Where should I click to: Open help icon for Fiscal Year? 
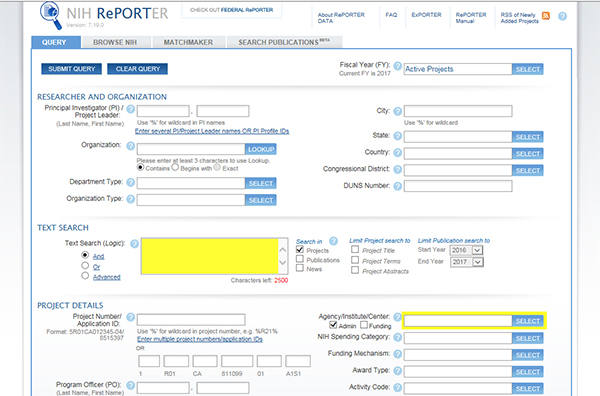398,66
